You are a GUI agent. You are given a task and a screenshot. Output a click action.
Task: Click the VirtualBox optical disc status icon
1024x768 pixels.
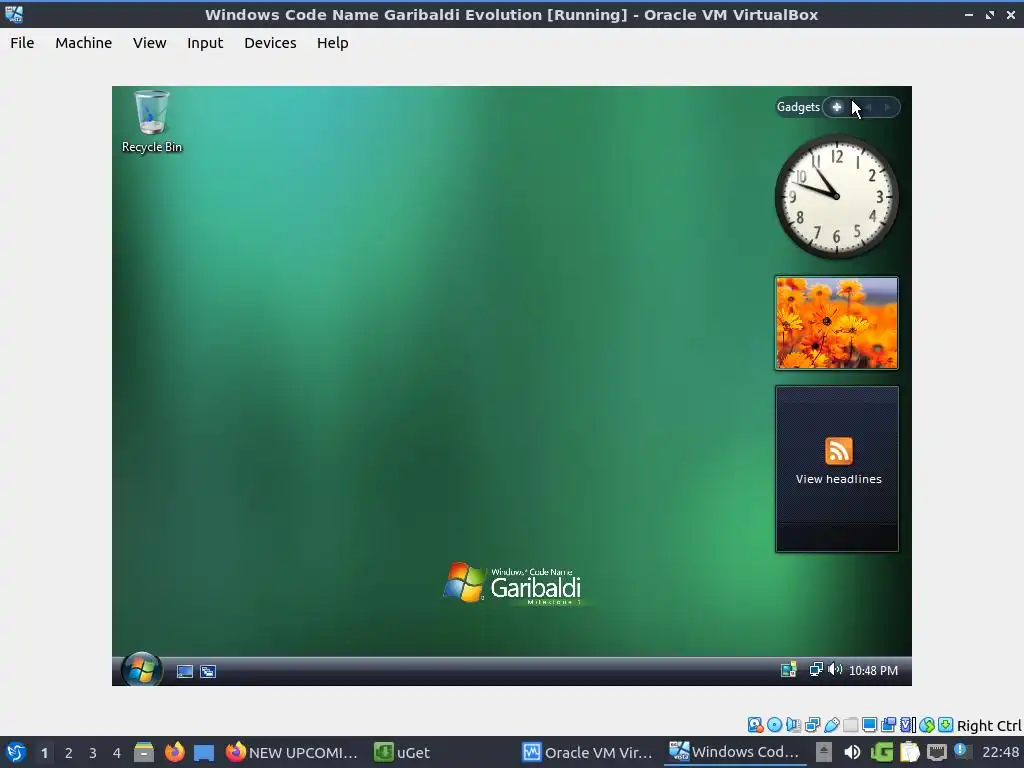tap(775, 725)
